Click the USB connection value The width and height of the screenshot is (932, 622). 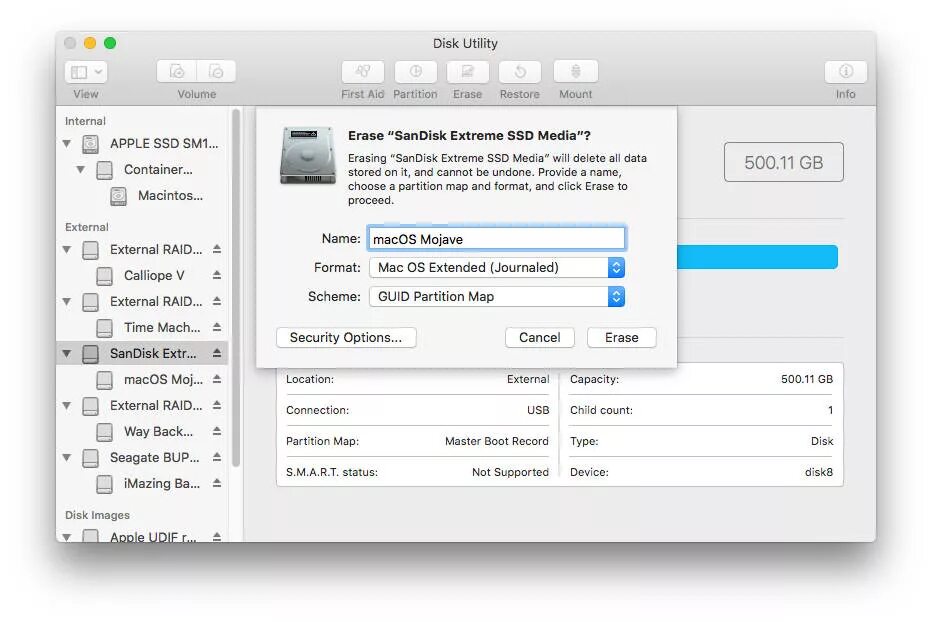pos(538,410)
